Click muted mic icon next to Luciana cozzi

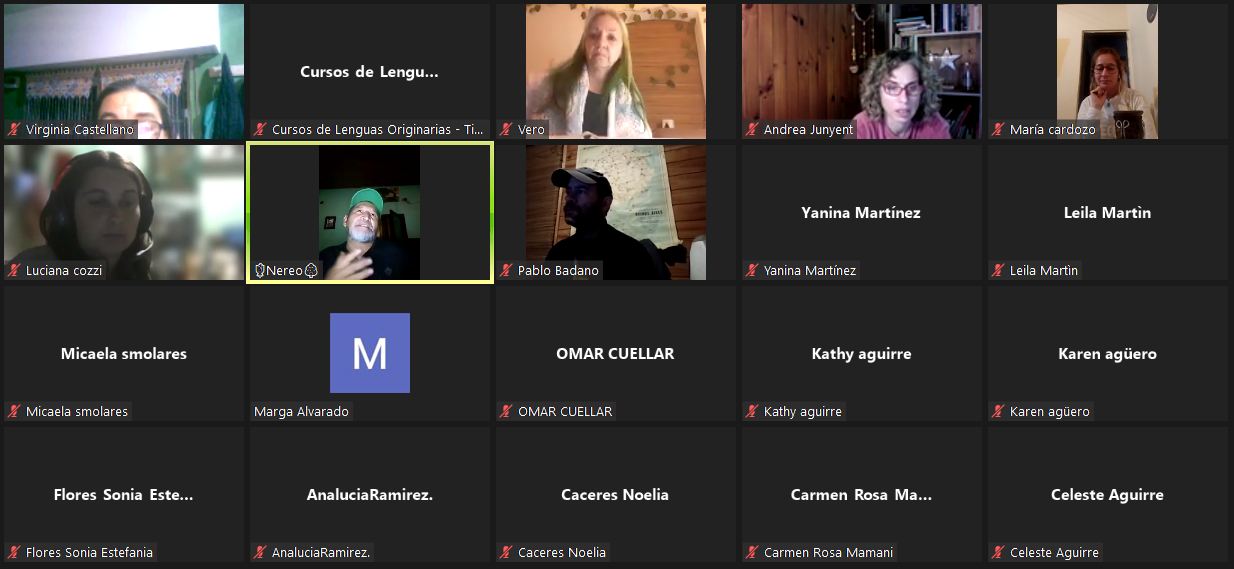pyautogui.click(x=15, y=271)
